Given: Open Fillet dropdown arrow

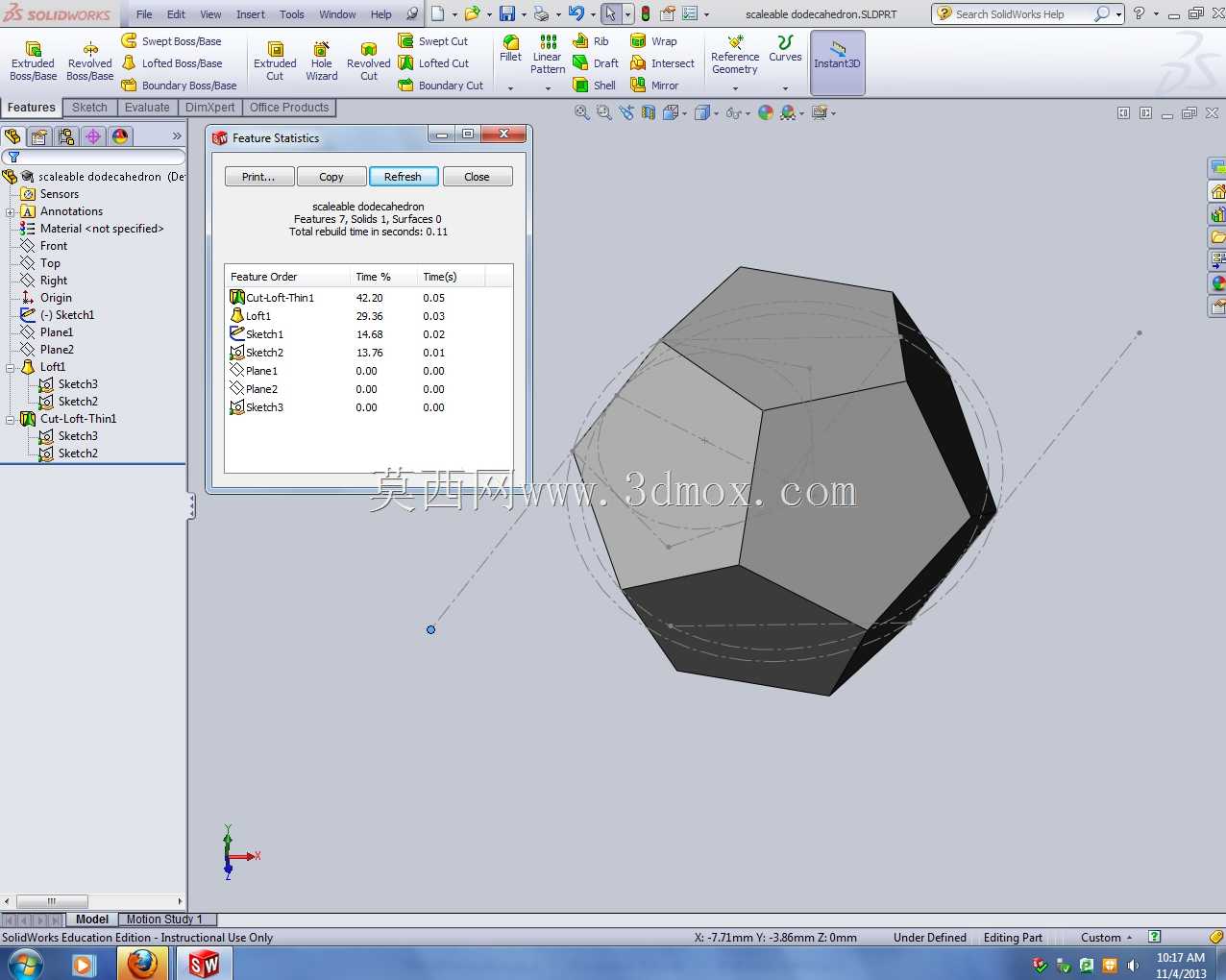Looking at the screenshot, I should click(x=510, y=88).
